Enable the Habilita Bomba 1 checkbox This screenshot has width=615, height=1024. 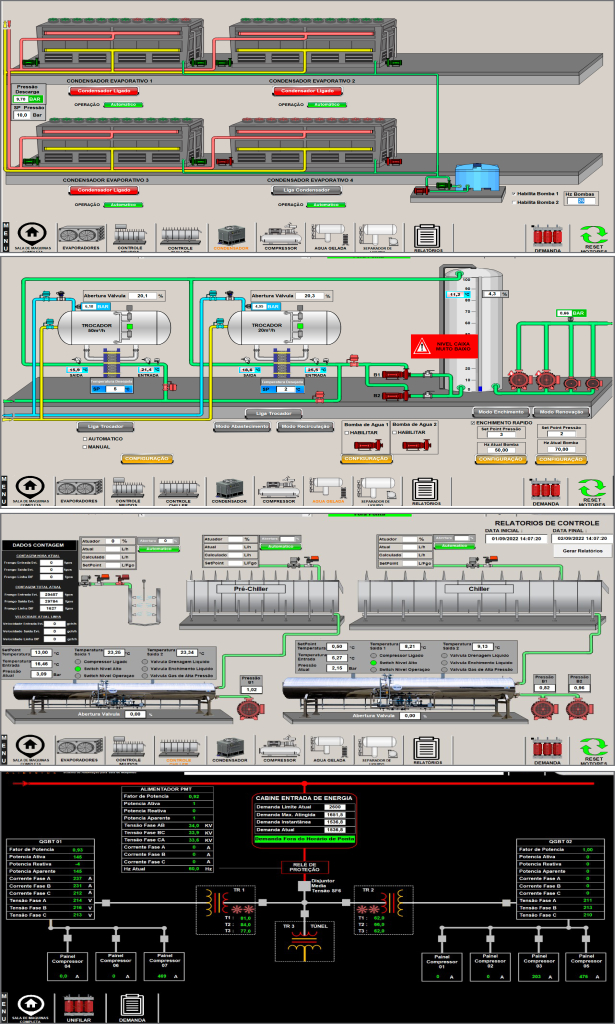[513, 193]
